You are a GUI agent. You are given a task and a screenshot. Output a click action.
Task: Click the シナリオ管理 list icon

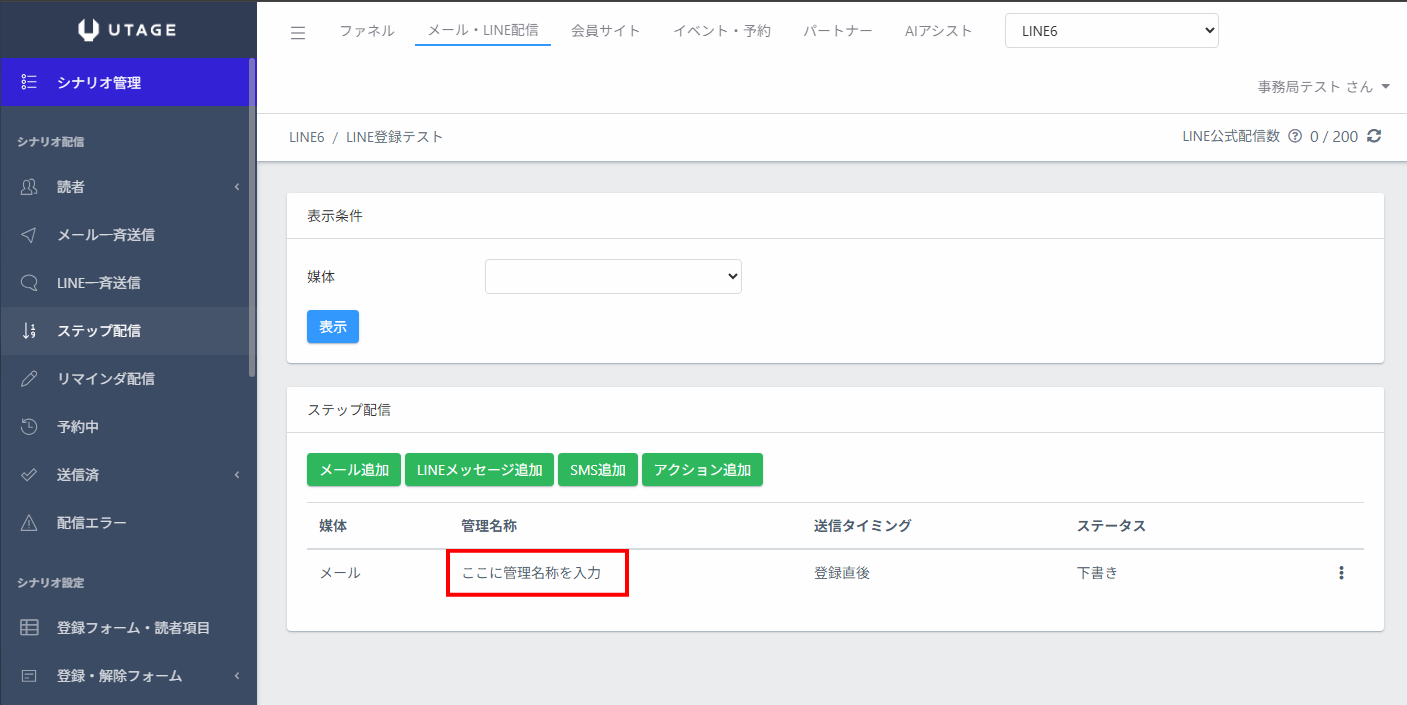point(29,82)
